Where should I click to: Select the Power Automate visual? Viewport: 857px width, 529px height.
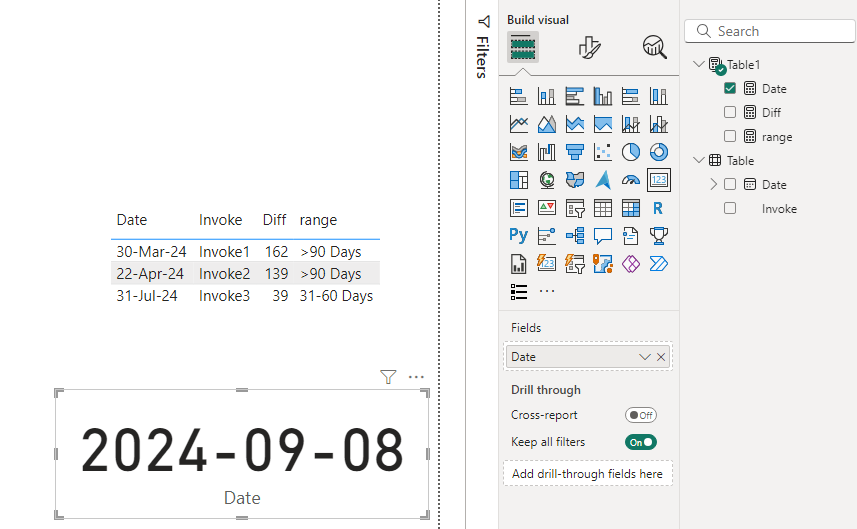coord(659,264)
